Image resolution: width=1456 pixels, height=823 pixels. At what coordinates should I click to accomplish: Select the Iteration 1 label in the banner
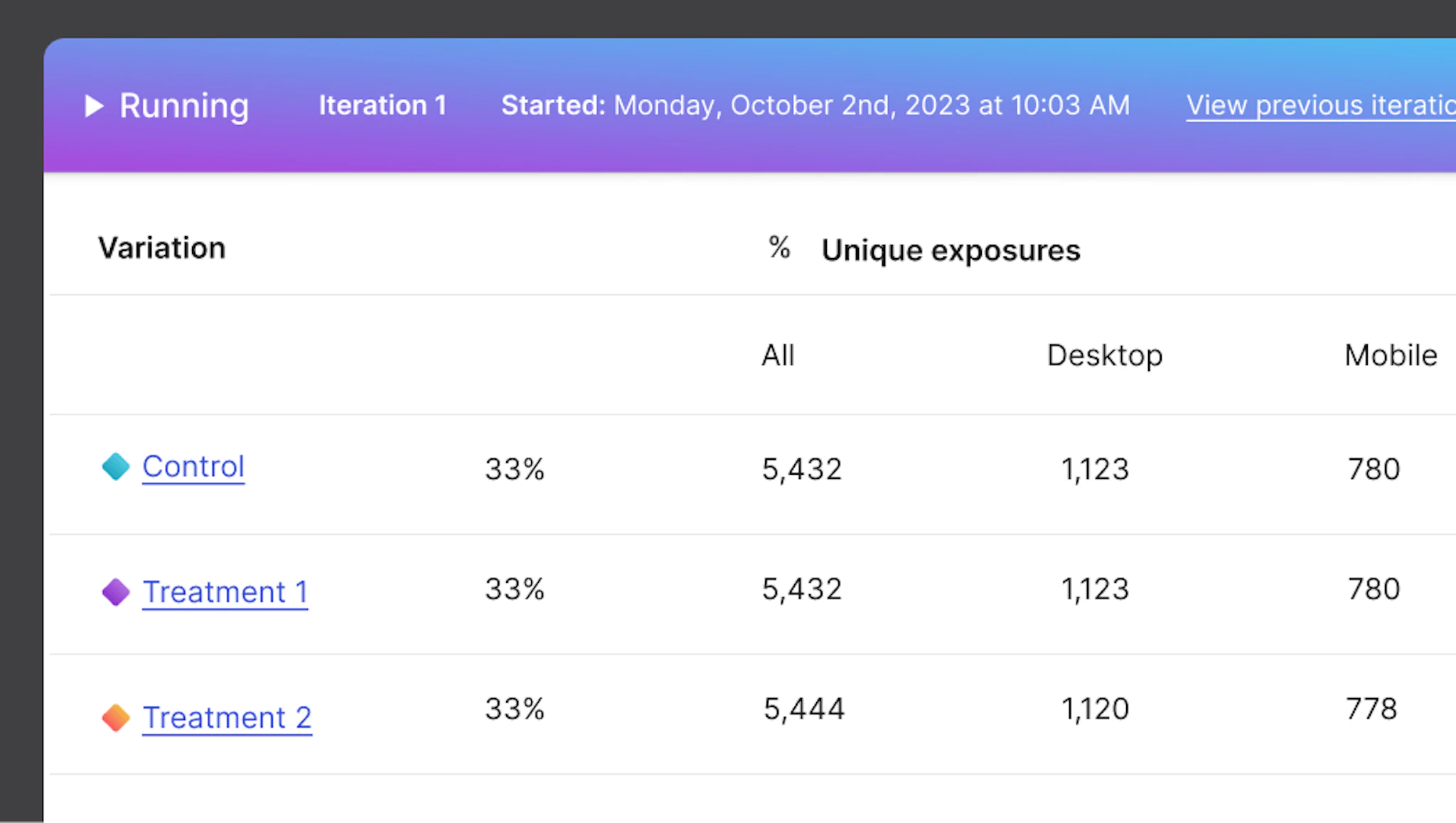[382, 105]
